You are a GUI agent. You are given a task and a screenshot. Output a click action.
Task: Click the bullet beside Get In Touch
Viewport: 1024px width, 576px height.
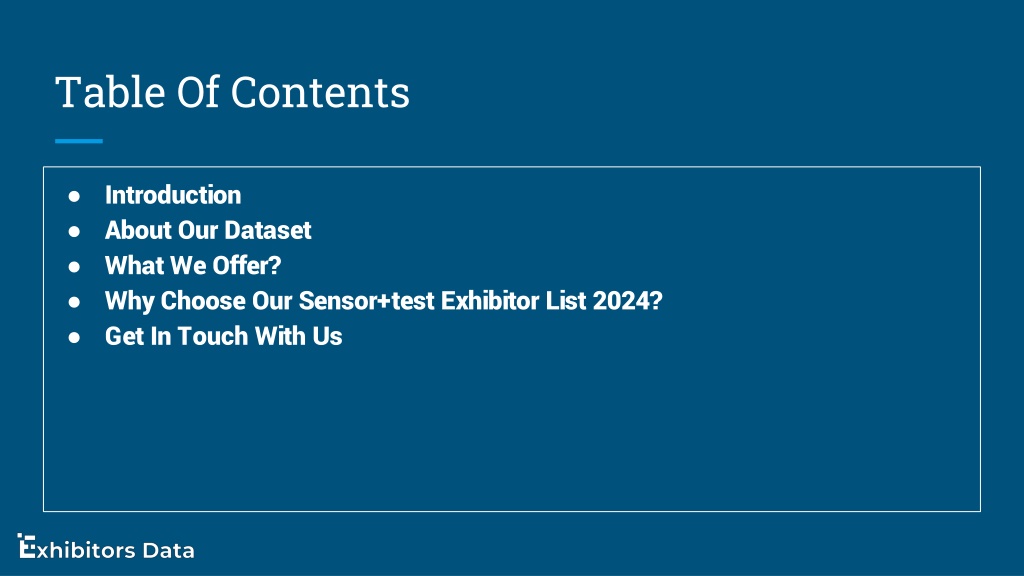[x=74, y=337]
